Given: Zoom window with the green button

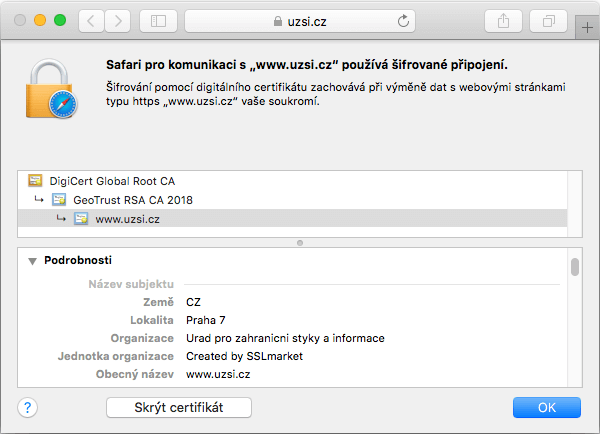Looking at the screenshot, I should coord(60,20).
